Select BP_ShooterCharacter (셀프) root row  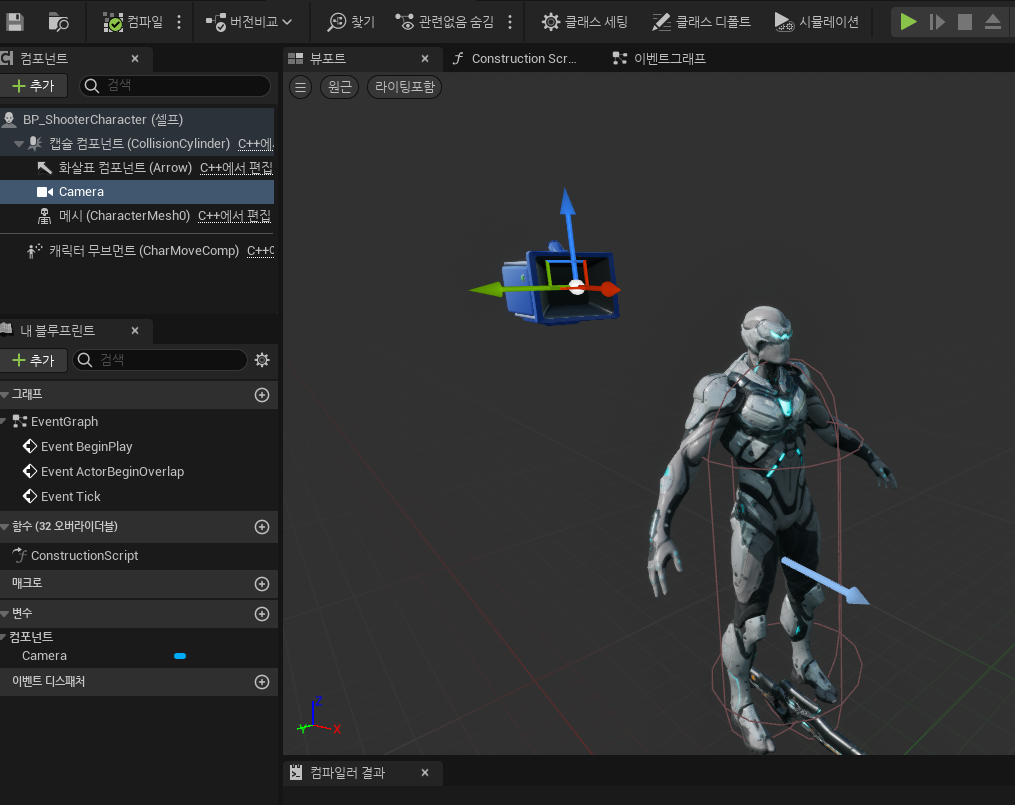click(137, 120)
